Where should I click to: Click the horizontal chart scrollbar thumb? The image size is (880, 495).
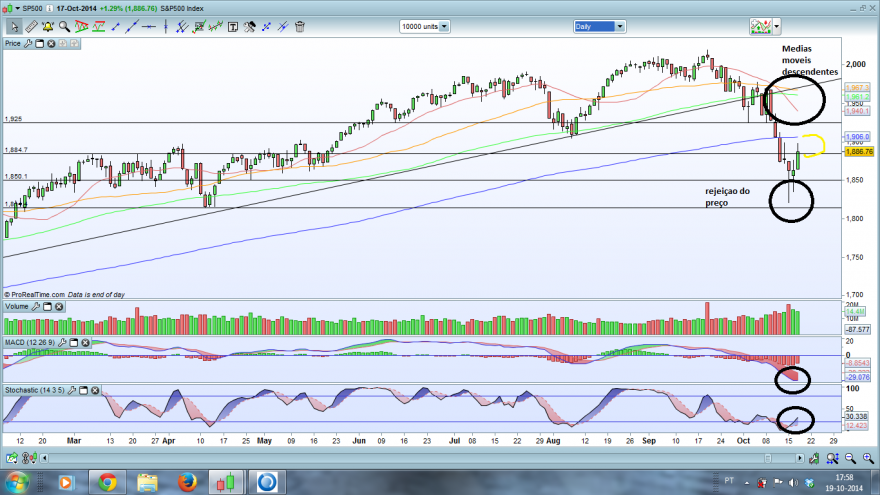click(767, 459)
